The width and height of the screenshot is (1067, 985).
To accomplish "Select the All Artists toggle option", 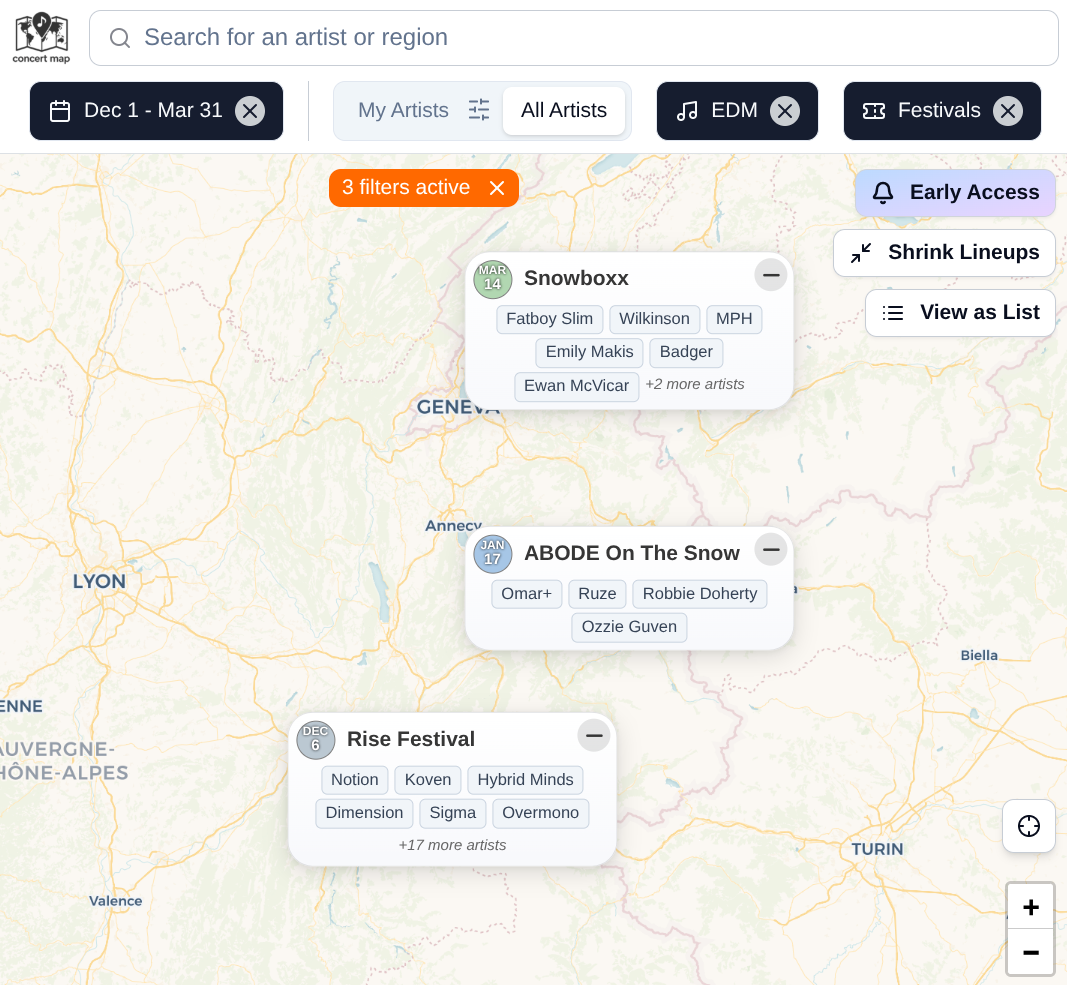I will (563, 110).
